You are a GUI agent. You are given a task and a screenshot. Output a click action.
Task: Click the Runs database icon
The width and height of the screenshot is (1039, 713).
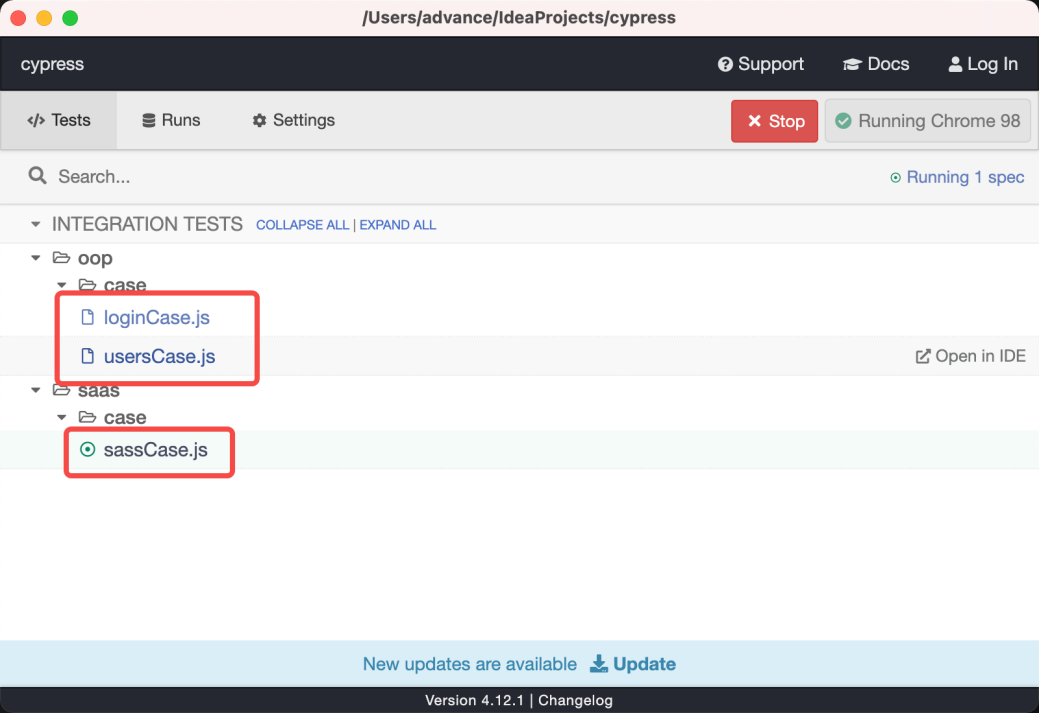click(x=149, y=120)
